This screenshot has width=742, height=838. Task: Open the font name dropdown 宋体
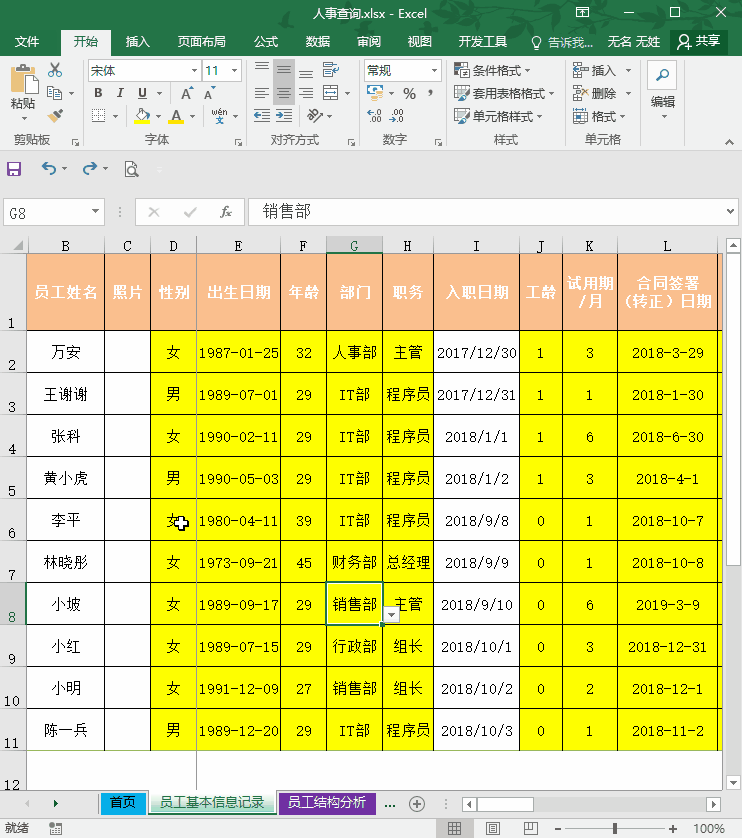pos(194,71)
